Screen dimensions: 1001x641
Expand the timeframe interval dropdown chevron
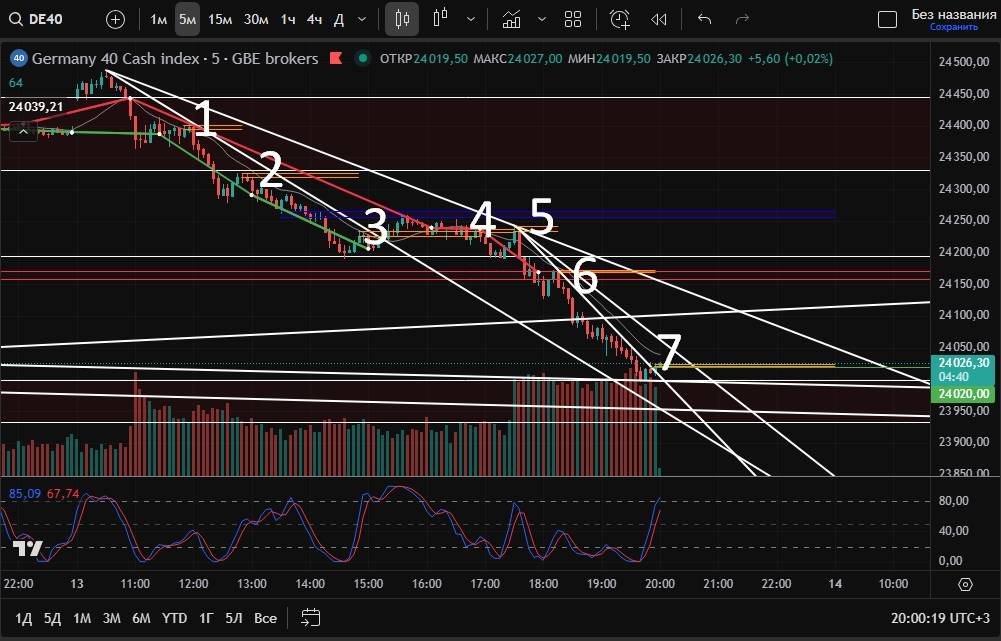point(362,19)
